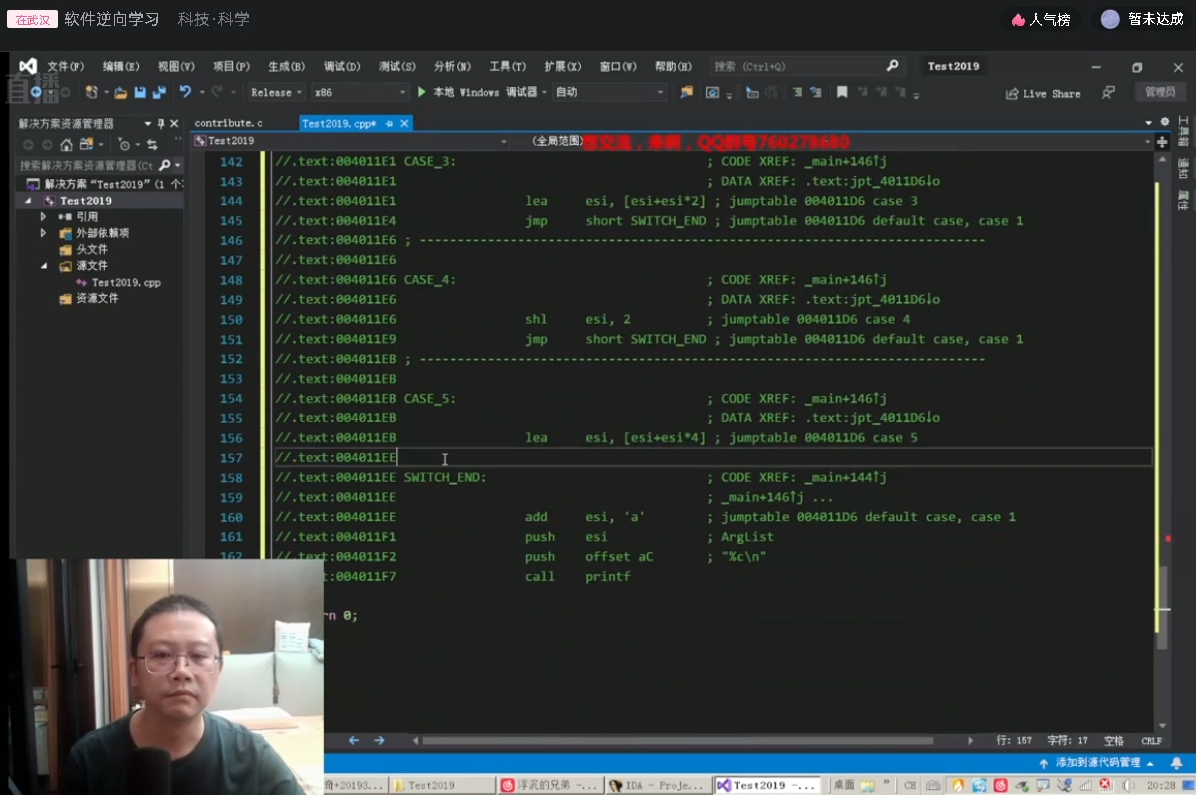
Task: Open the 调试(D) menu
Action: click(342, 66)
